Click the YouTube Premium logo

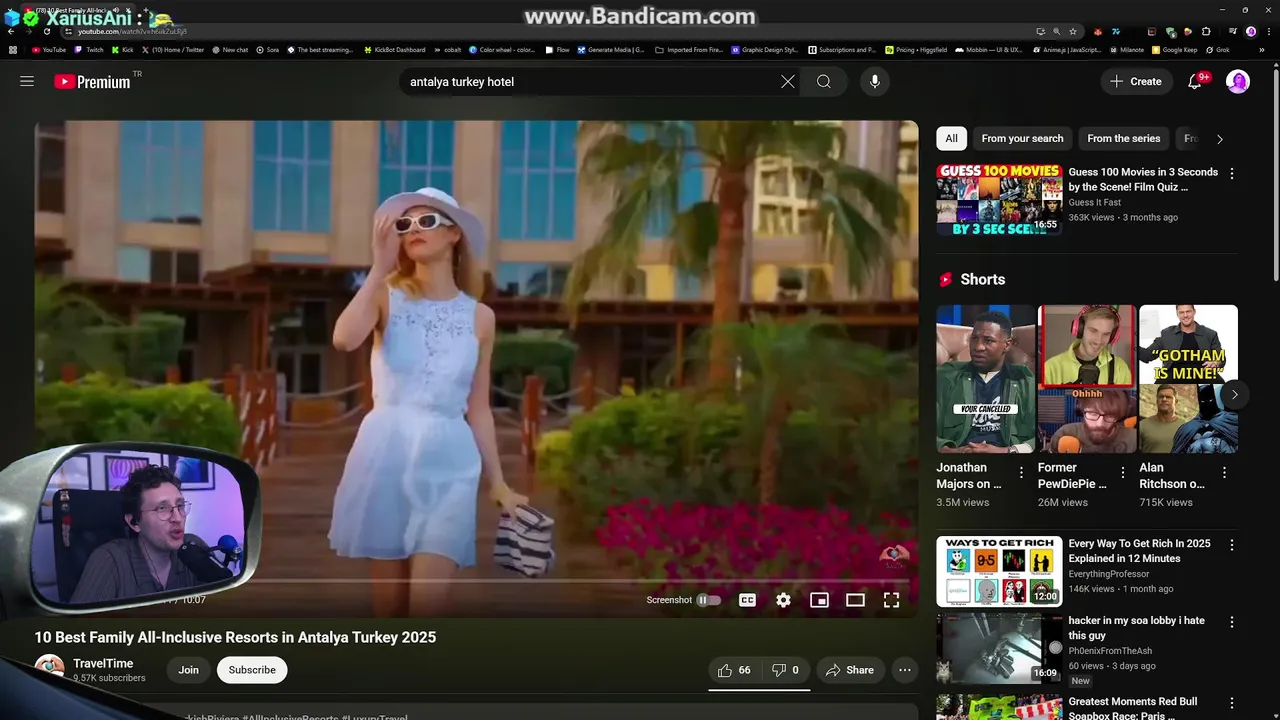92,82
